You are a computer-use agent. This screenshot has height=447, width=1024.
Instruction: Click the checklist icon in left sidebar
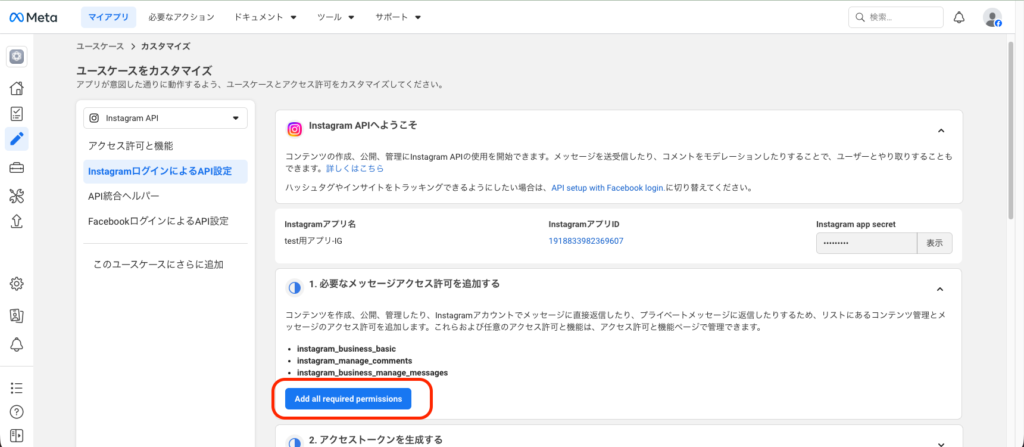(16, 114)
